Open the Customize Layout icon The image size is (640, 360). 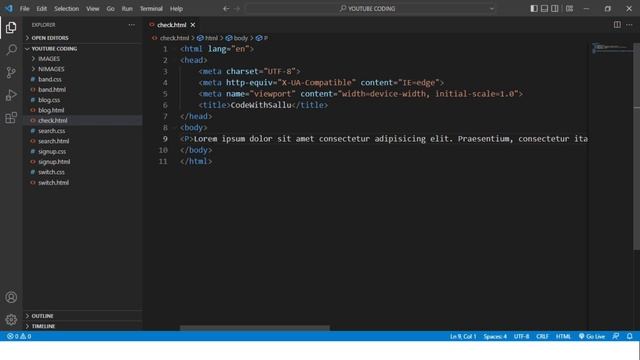coord(569,9)
